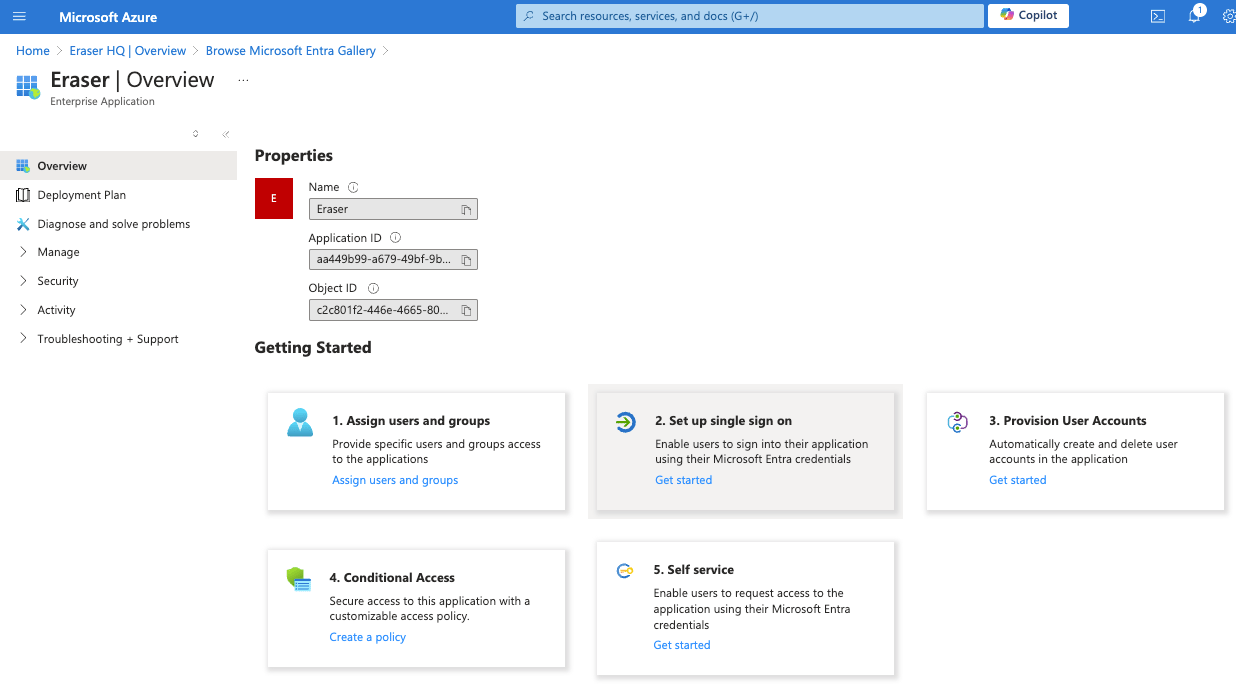The height and width of the screenshot is (684, 1236).
Task: Launch Cloud Shell from top bar
Action: click(1157, 16)
